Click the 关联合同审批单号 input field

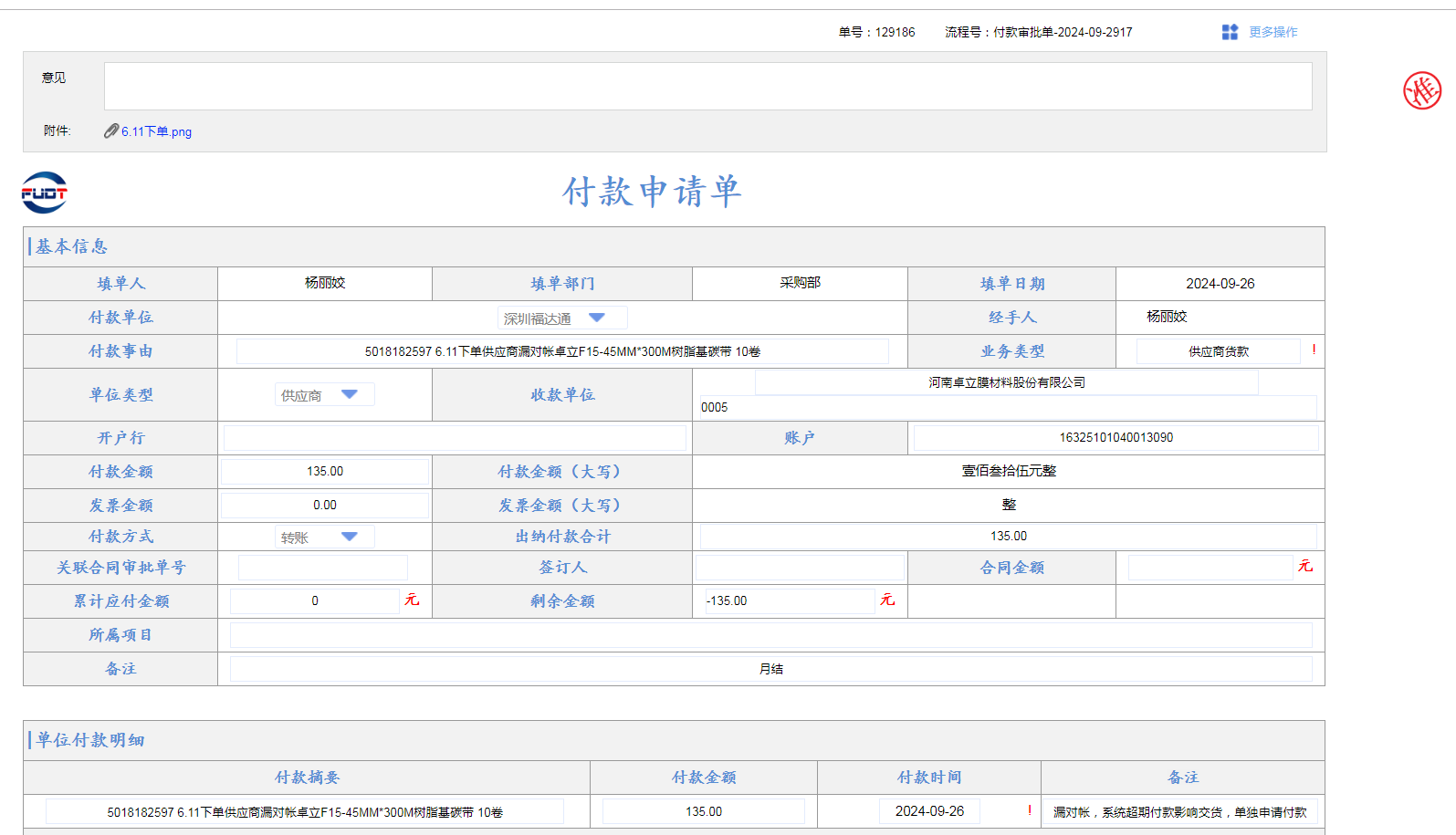click(323, 568)
